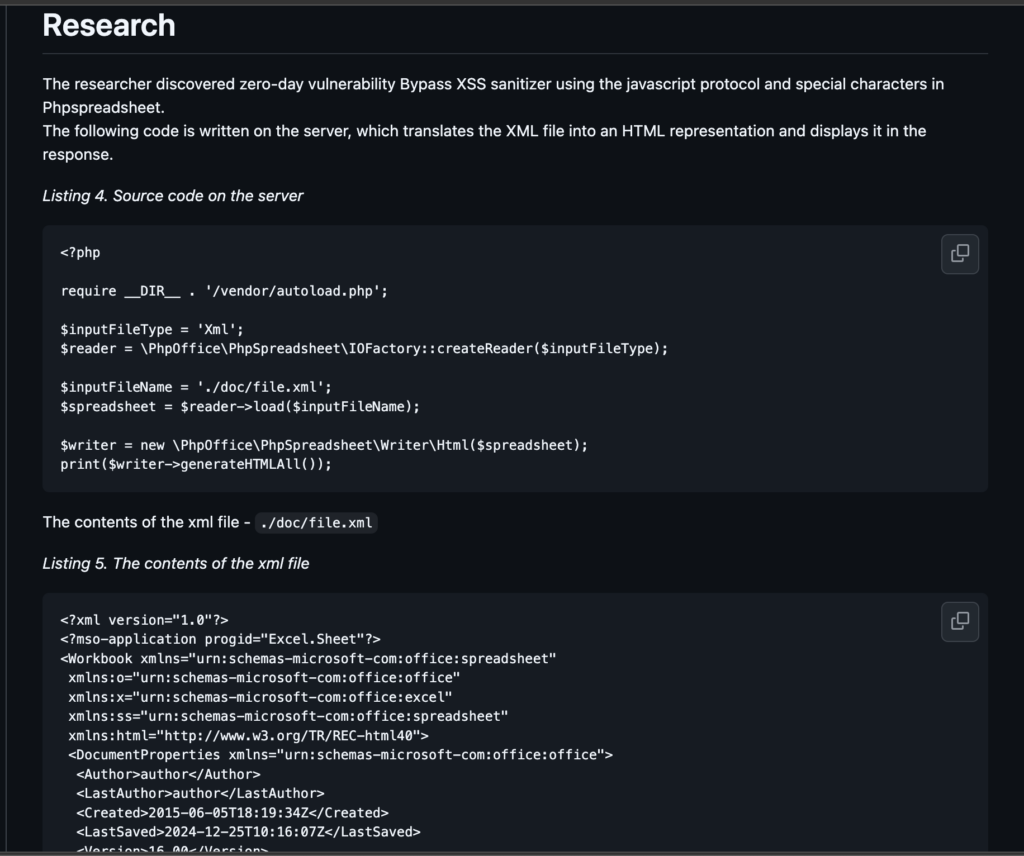Click the 'Listing 4. Source code on the server' caption
This screenshot has height=856, width=1024.
click(x=173, y=196)
